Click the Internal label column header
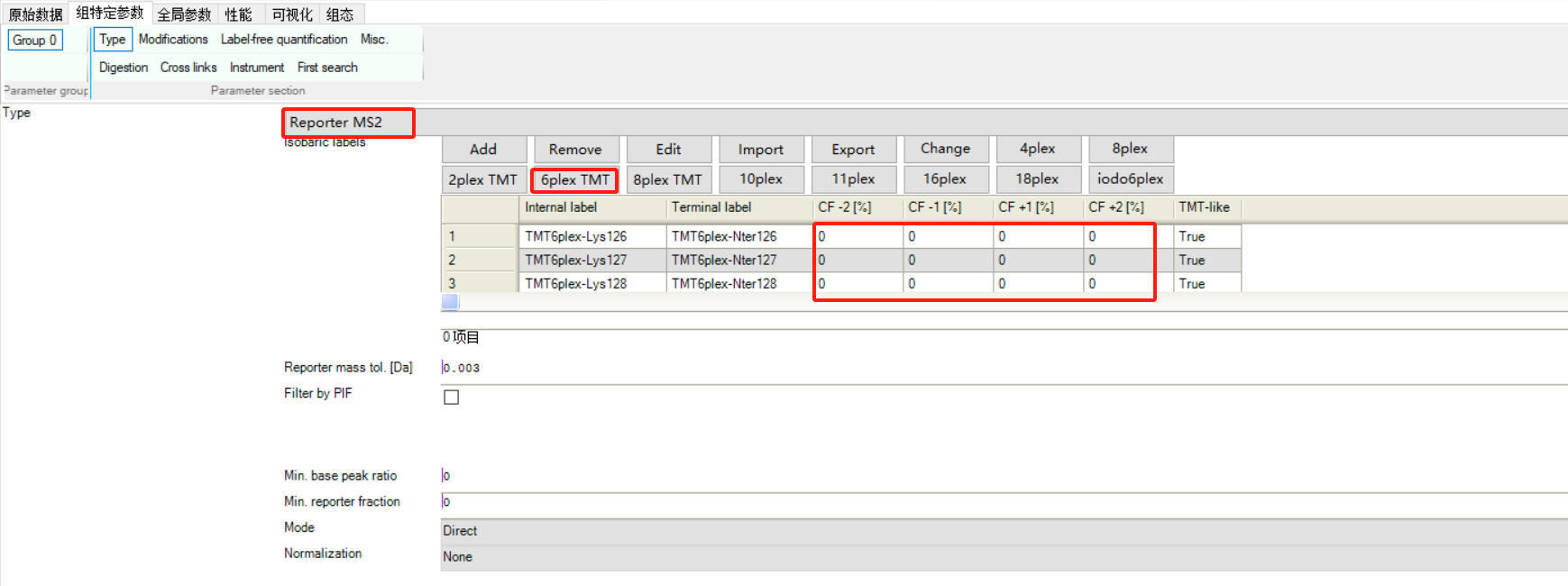 pos(592,207)
